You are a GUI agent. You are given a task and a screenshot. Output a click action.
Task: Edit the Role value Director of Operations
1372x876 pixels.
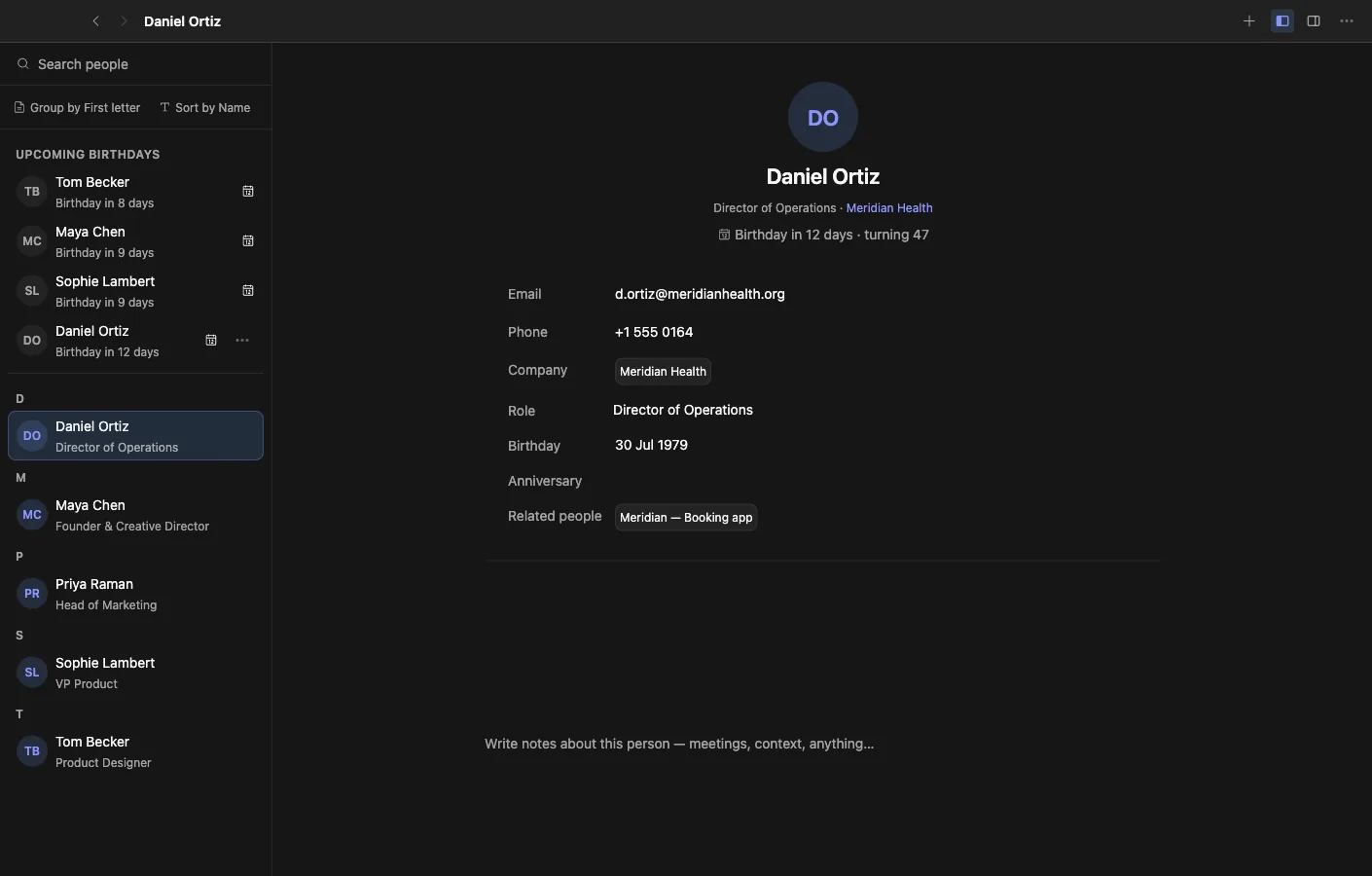click(x=683, y=410)
